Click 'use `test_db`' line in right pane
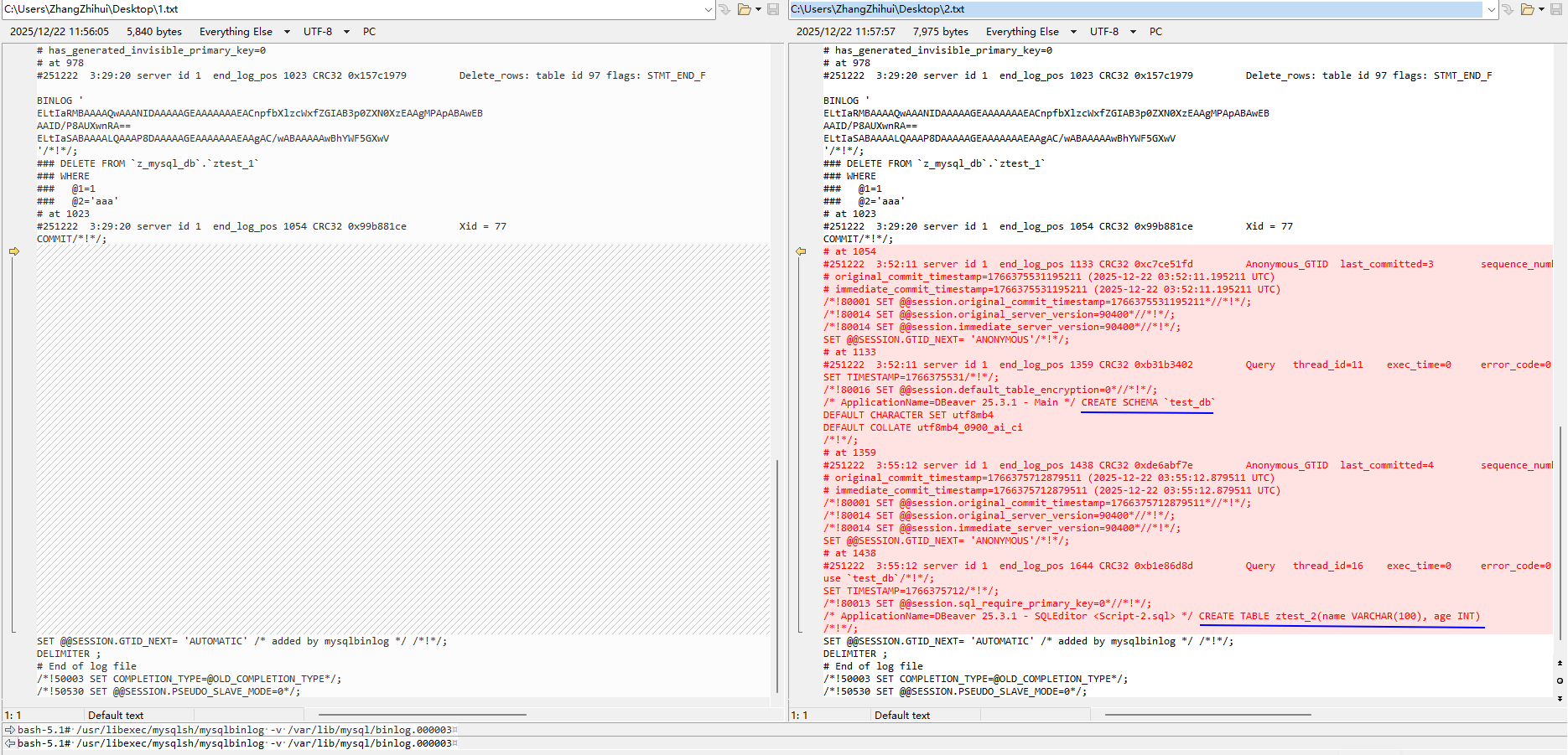1568x755 pixels. click(x=879, y=578)
